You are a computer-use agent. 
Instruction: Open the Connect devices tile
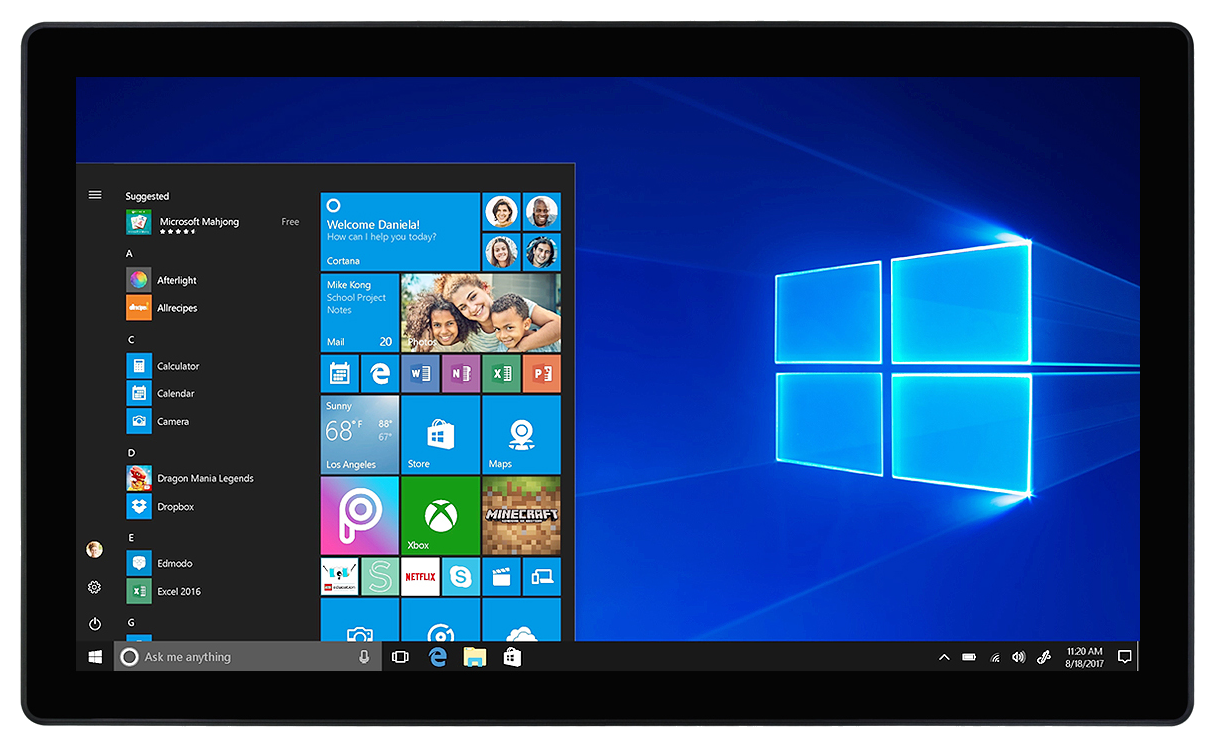coord(542,577)
